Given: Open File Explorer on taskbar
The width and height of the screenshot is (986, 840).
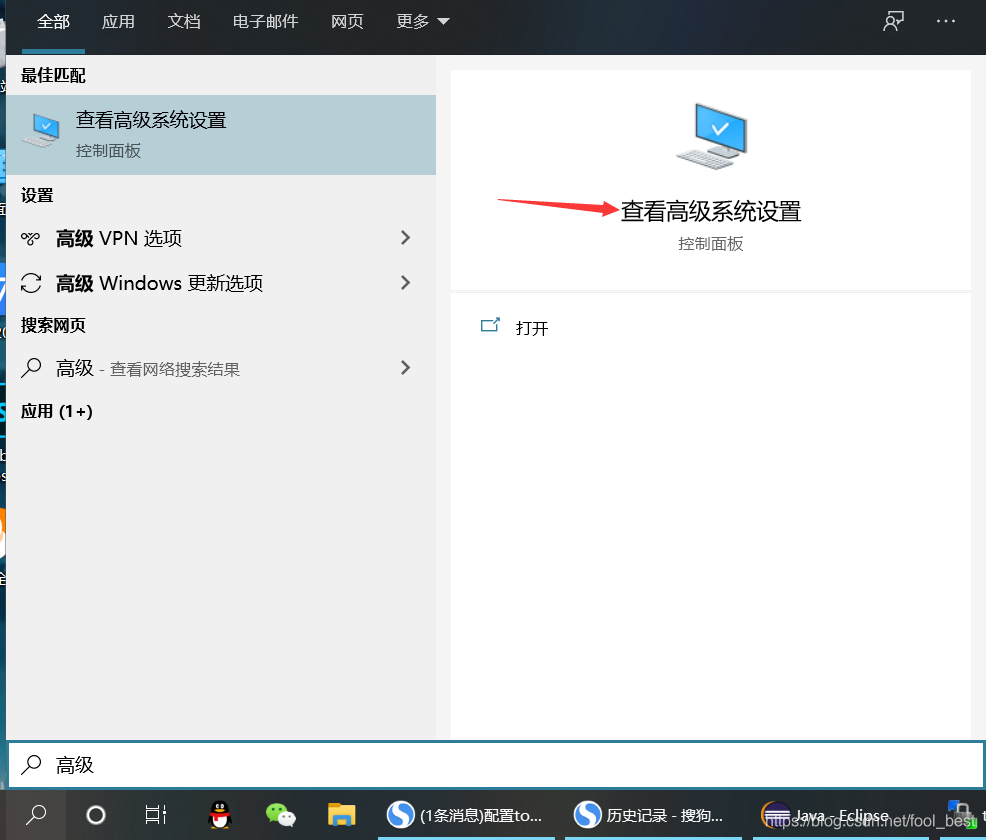Looking at the screenshot, I should click(341, 815).
